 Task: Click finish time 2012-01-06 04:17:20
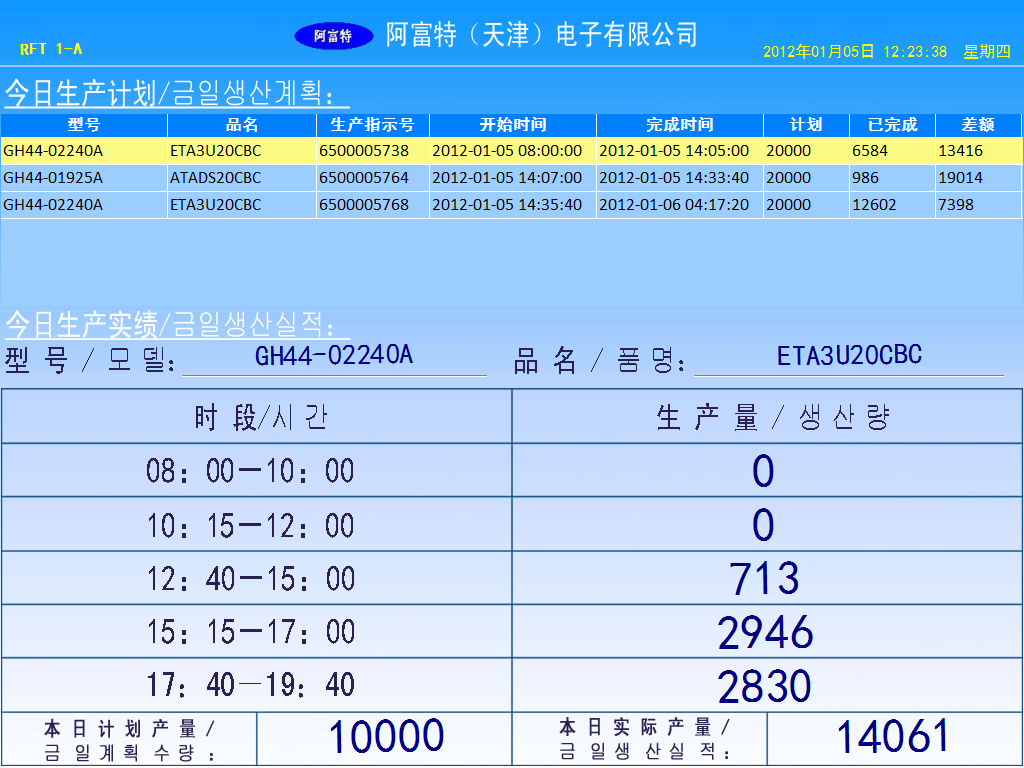tap(680, 205)
